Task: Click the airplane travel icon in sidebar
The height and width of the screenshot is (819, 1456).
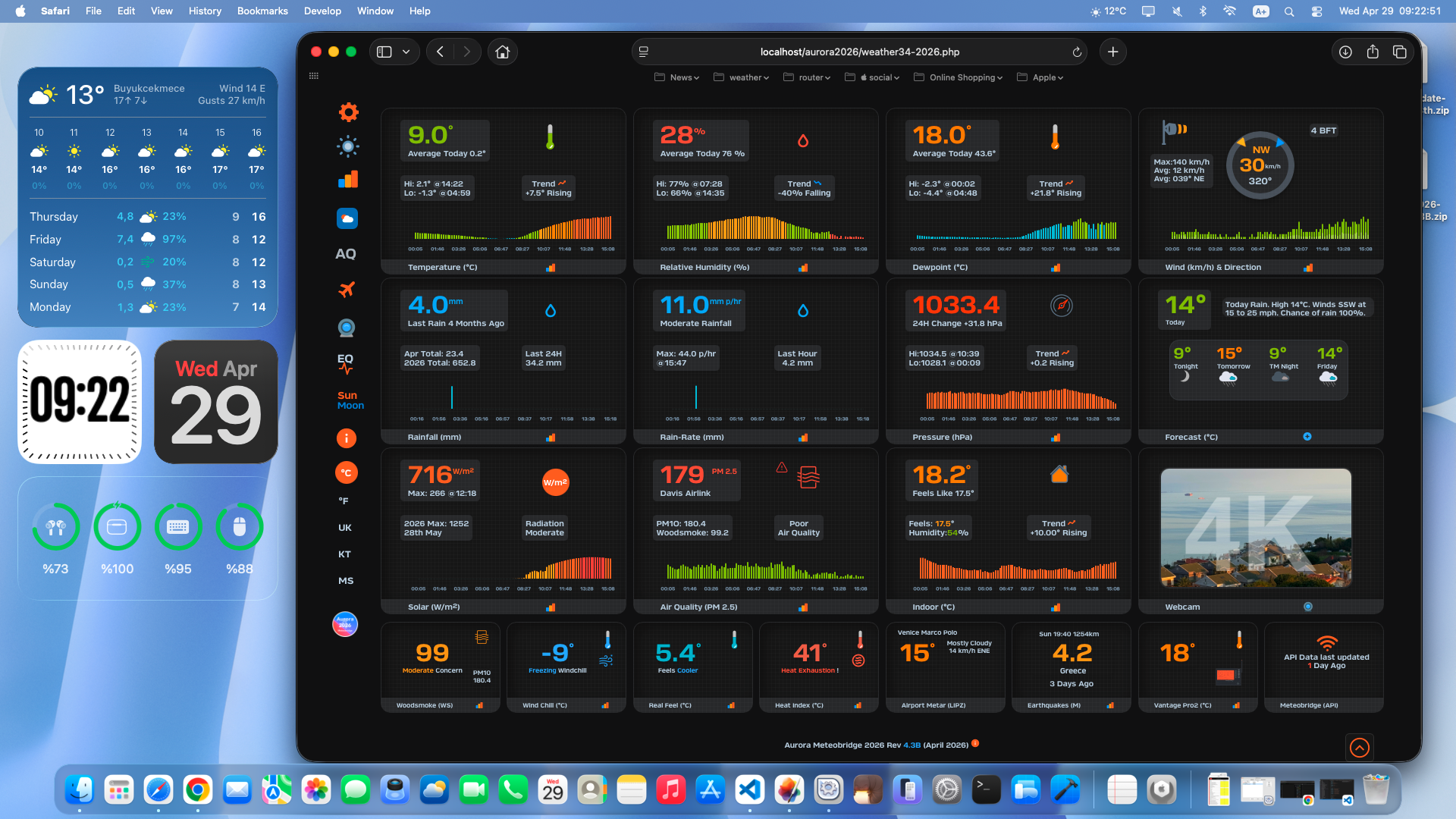Action: pyautogui.click(x=347, y=290)
